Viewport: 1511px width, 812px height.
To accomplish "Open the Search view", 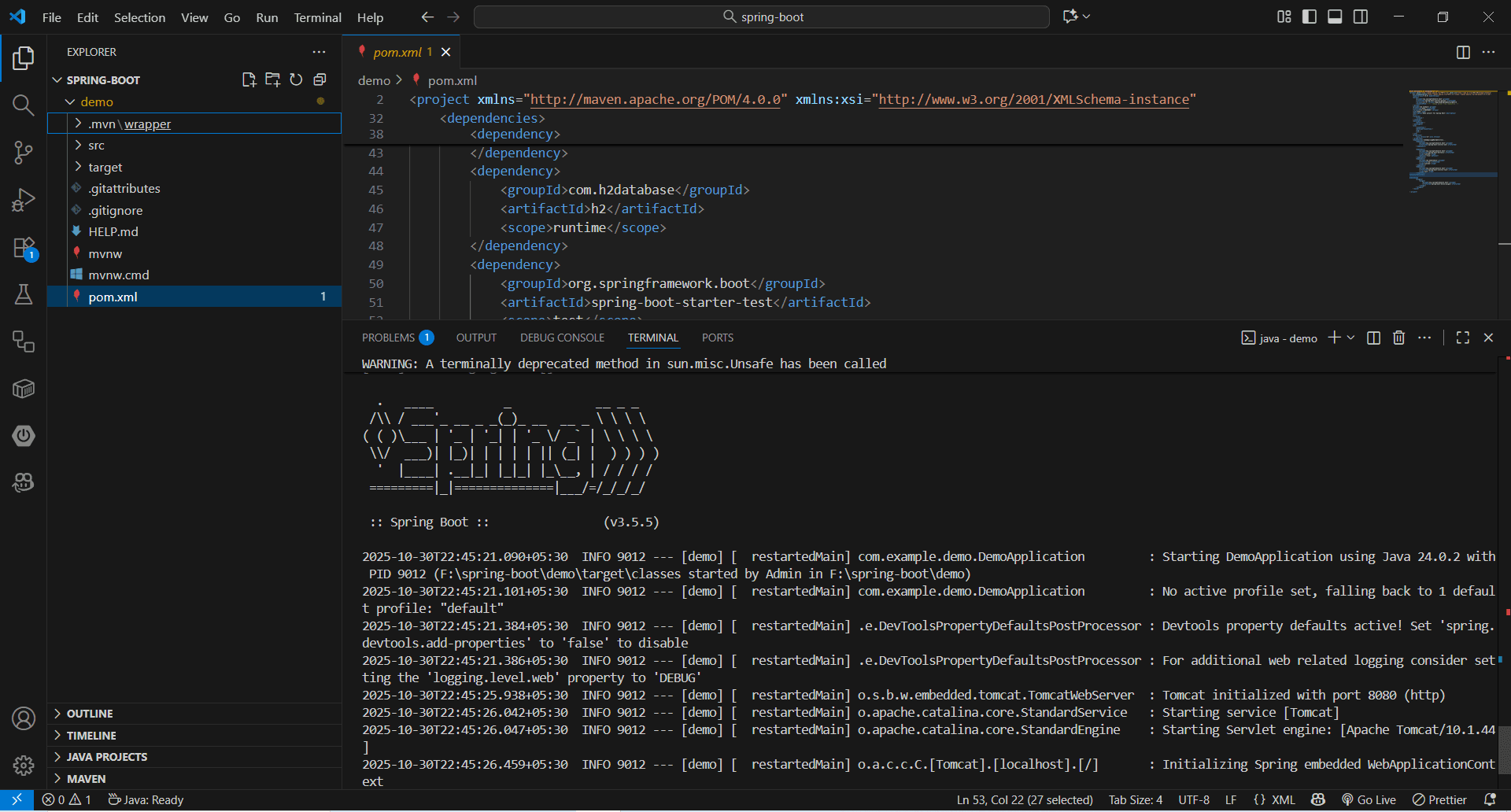I will (x=24, y=105).
